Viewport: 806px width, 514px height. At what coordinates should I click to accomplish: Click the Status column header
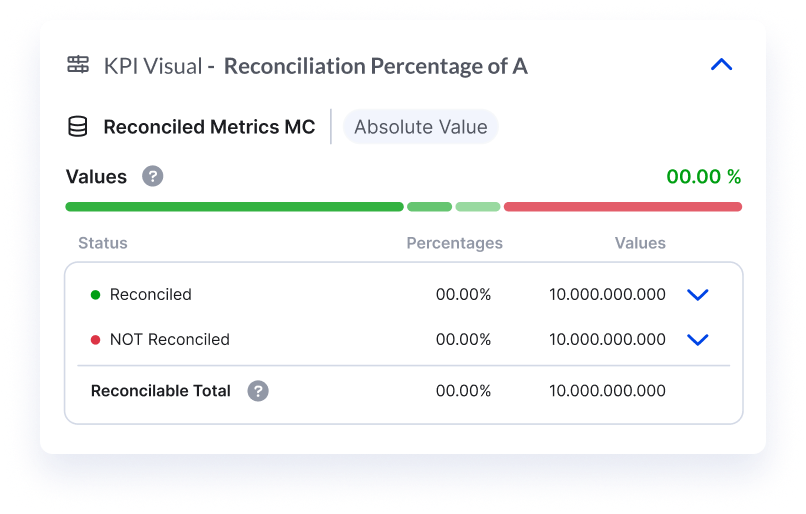(x=103, y=243)
